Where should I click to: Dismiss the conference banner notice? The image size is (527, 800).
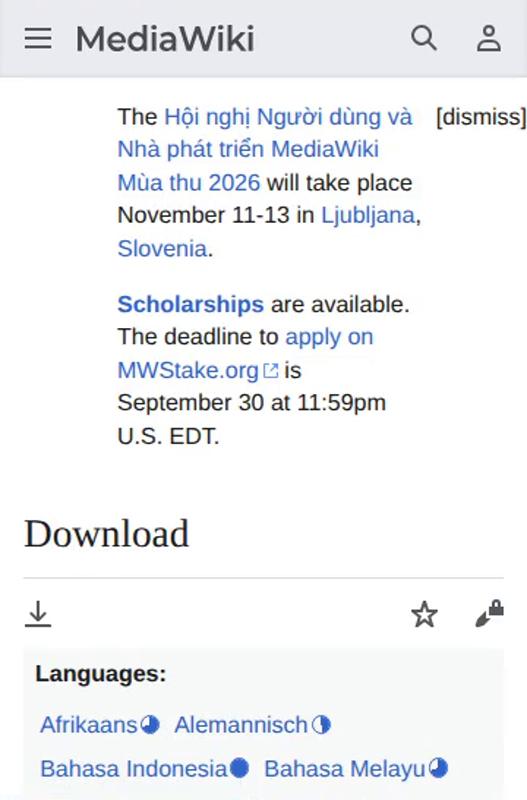point(481,116)
